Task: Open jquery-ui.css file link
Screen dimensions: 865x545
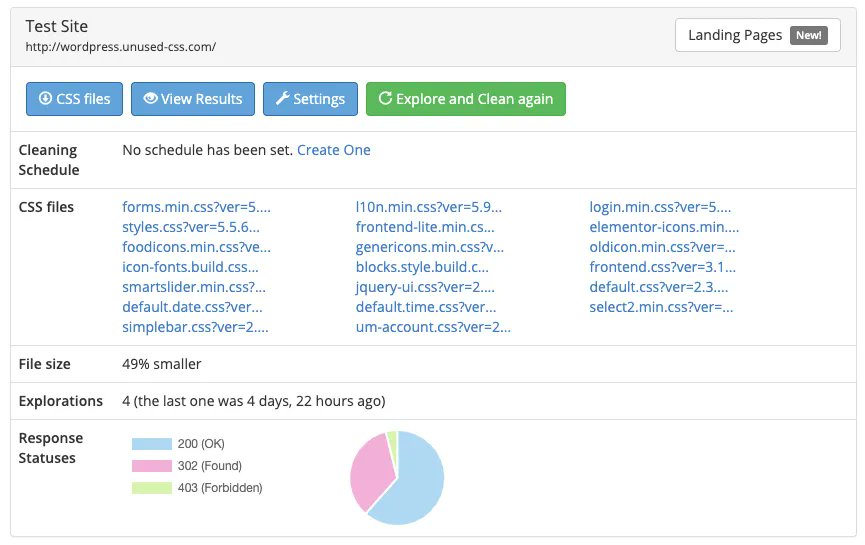Action: point(425,287)
